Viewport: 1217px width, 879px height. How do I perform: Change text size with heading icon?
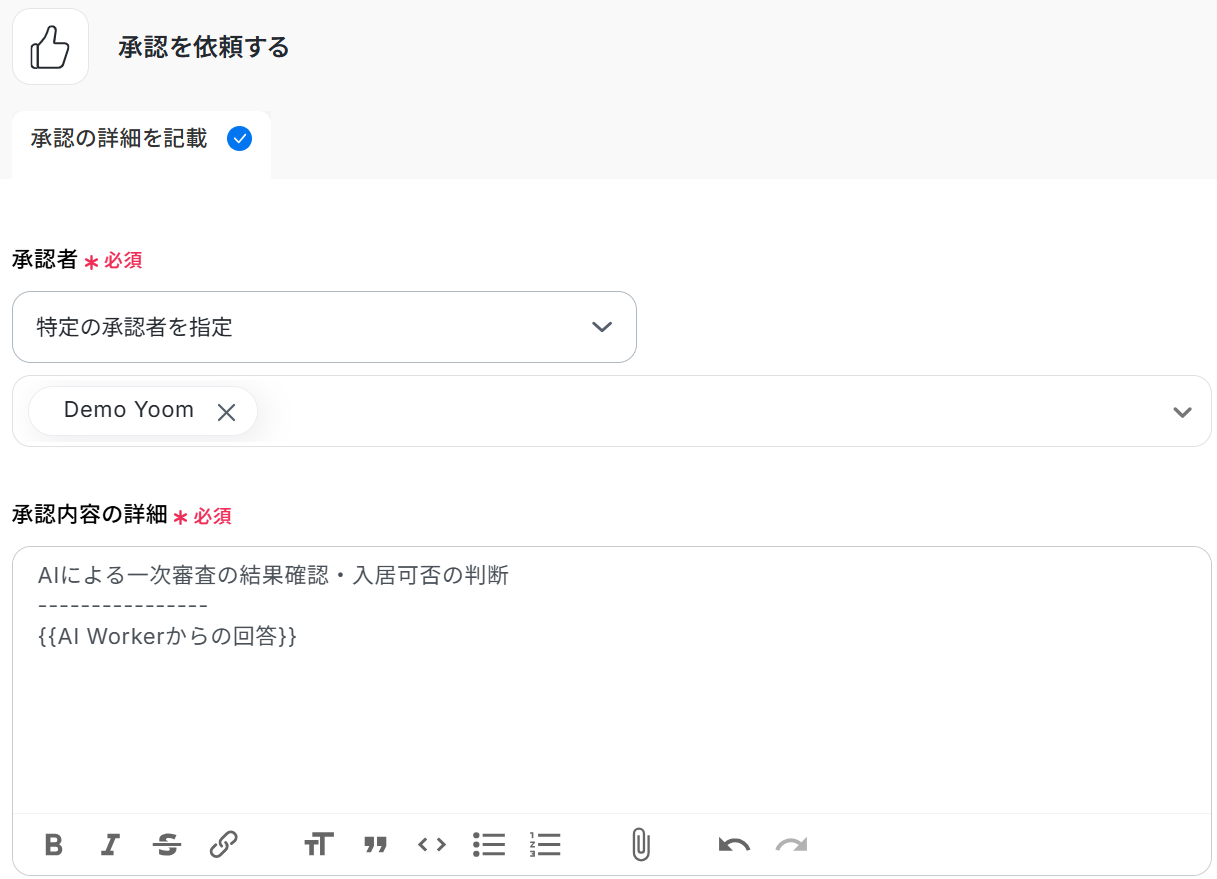point(319,845)
